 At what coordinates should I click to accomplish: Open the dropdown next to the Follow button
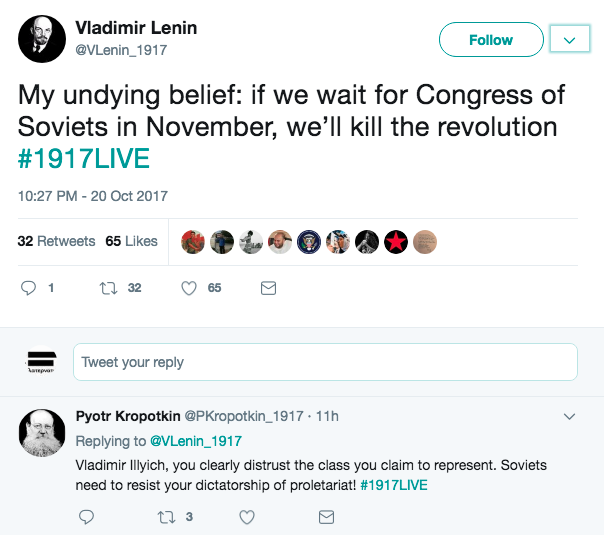tap(569, 40)
